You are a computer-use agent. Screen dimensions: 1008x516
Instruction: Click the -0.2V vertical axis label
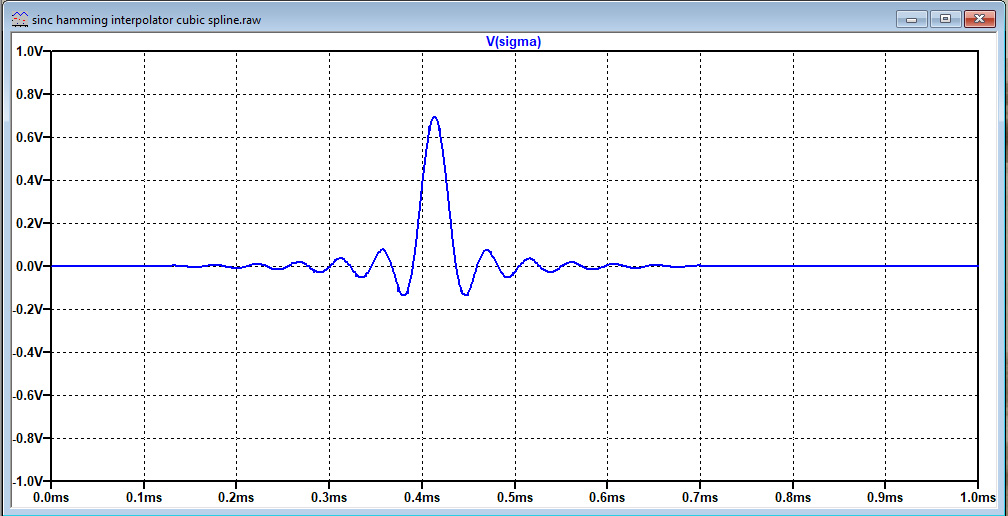pyautogui.click(x=28, y=310)
